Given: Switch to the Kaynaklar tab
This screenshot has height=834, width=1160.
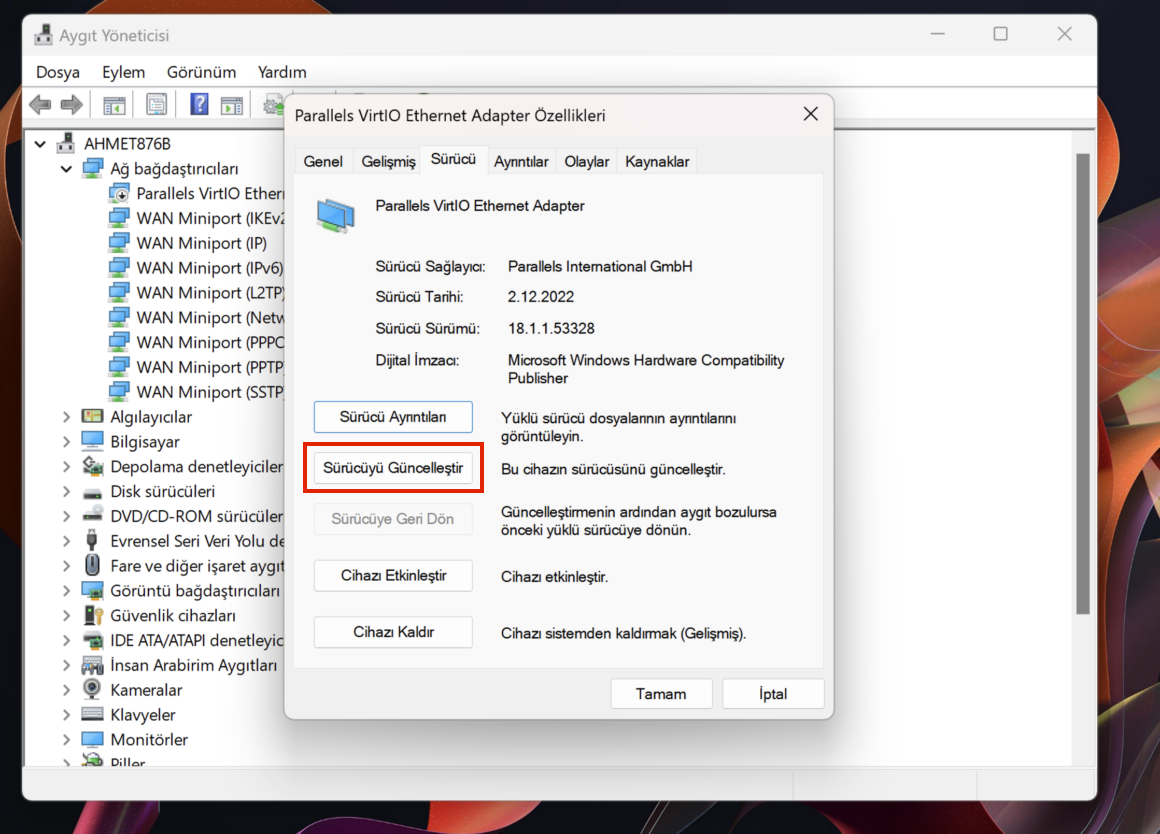Looking at the screenshot, I should 657,161.
